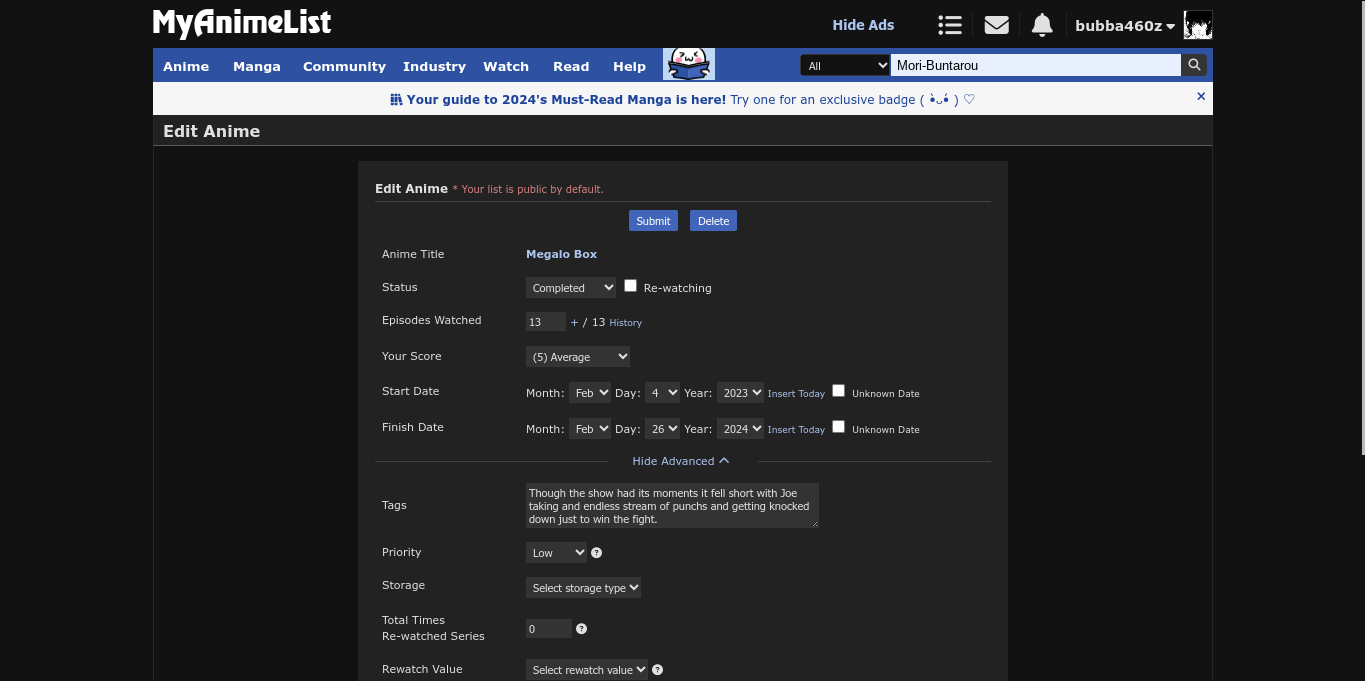Screen dimensions: 1365x681
Task: Collapse the Hide Advanced section
Action: click(x=680, y=461)
